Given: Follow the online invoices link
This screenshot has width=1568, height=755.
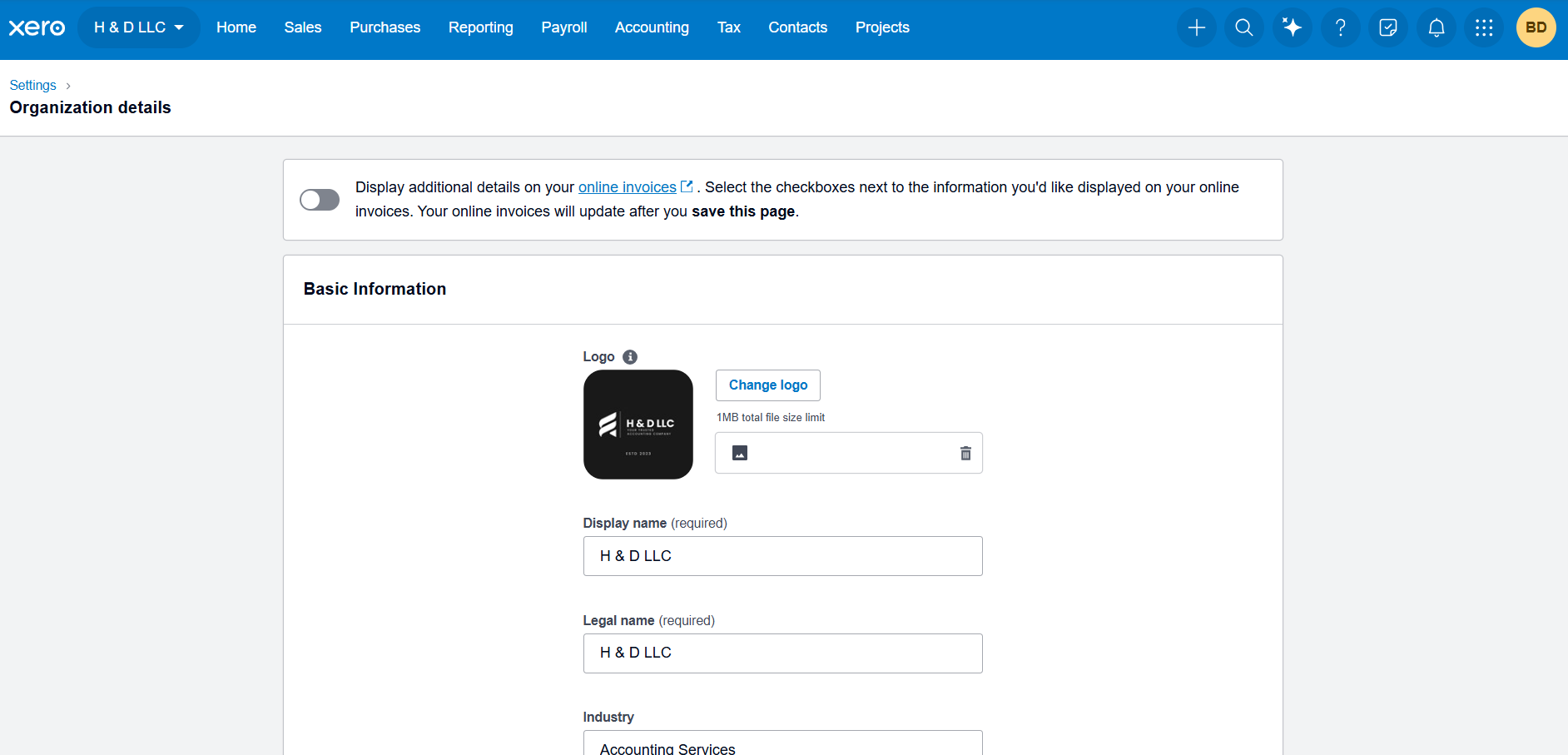Looking at the screenshot, I should pos(628,187).
